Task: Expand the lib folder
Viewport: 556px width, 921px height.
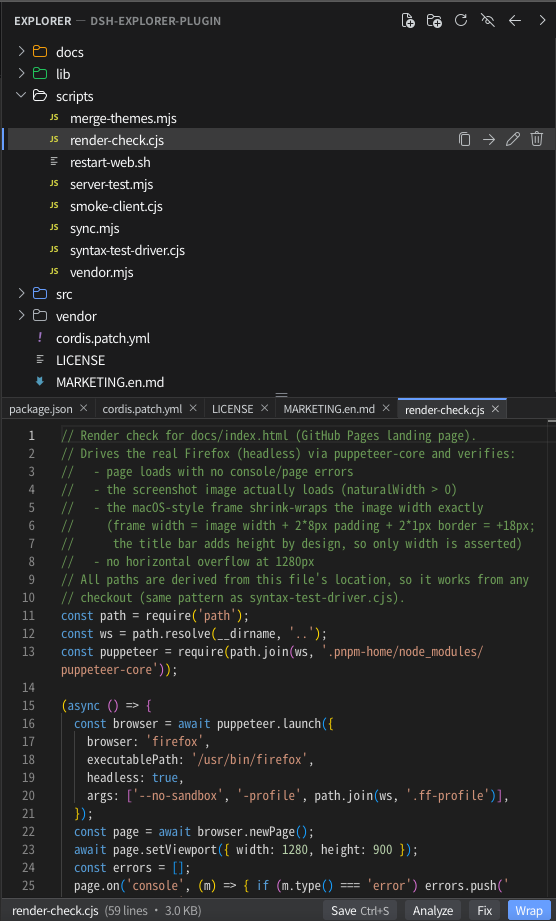Action: coord(21,73)
